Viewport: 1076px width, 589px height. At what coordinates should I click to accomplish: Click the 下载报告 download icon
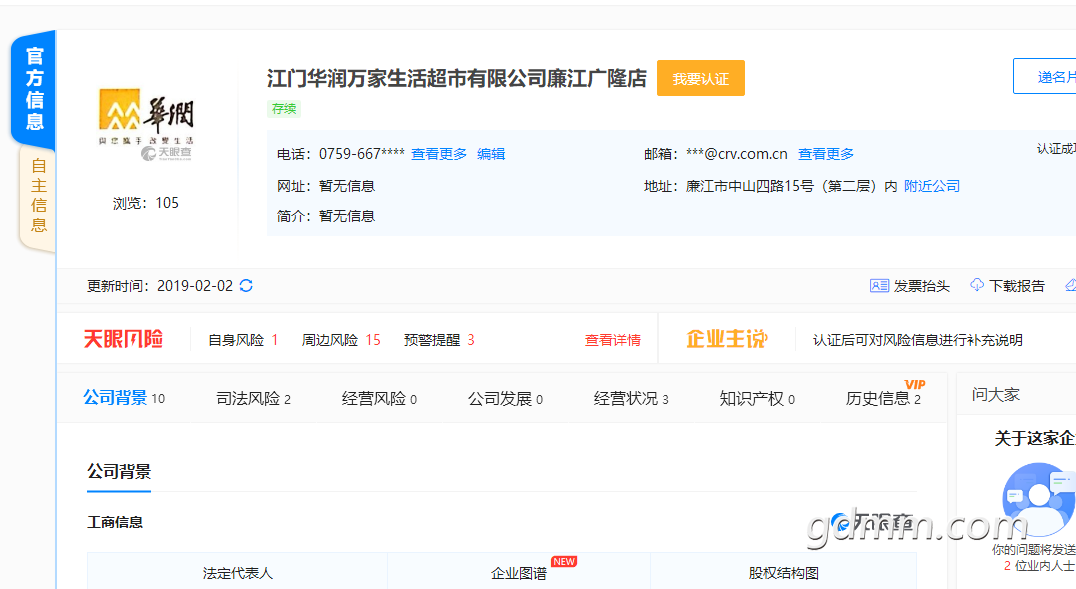click(x=977, y=286)
